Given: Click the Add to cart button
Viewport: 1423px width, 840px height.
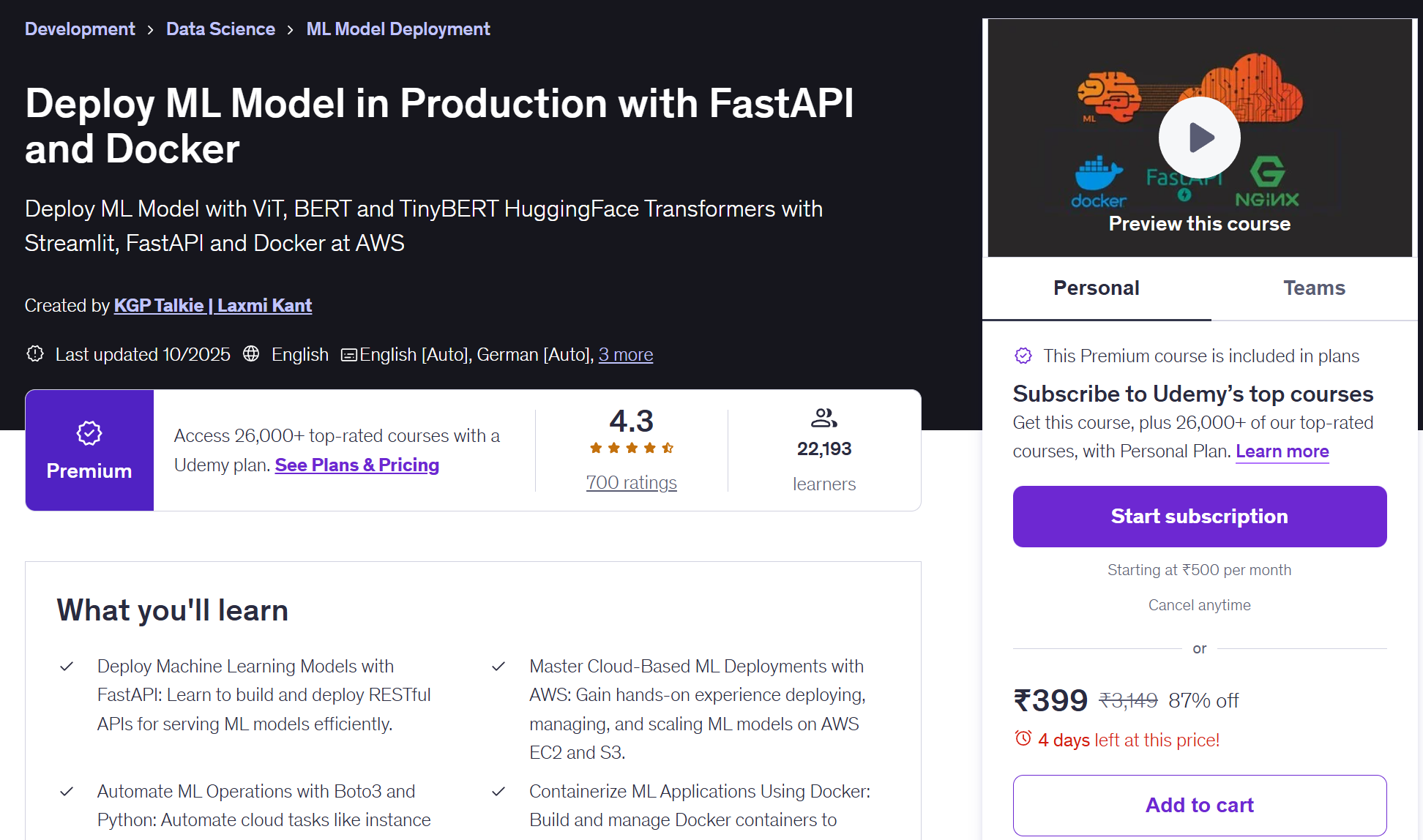Looking at the screenshot, I should 1198,805.
